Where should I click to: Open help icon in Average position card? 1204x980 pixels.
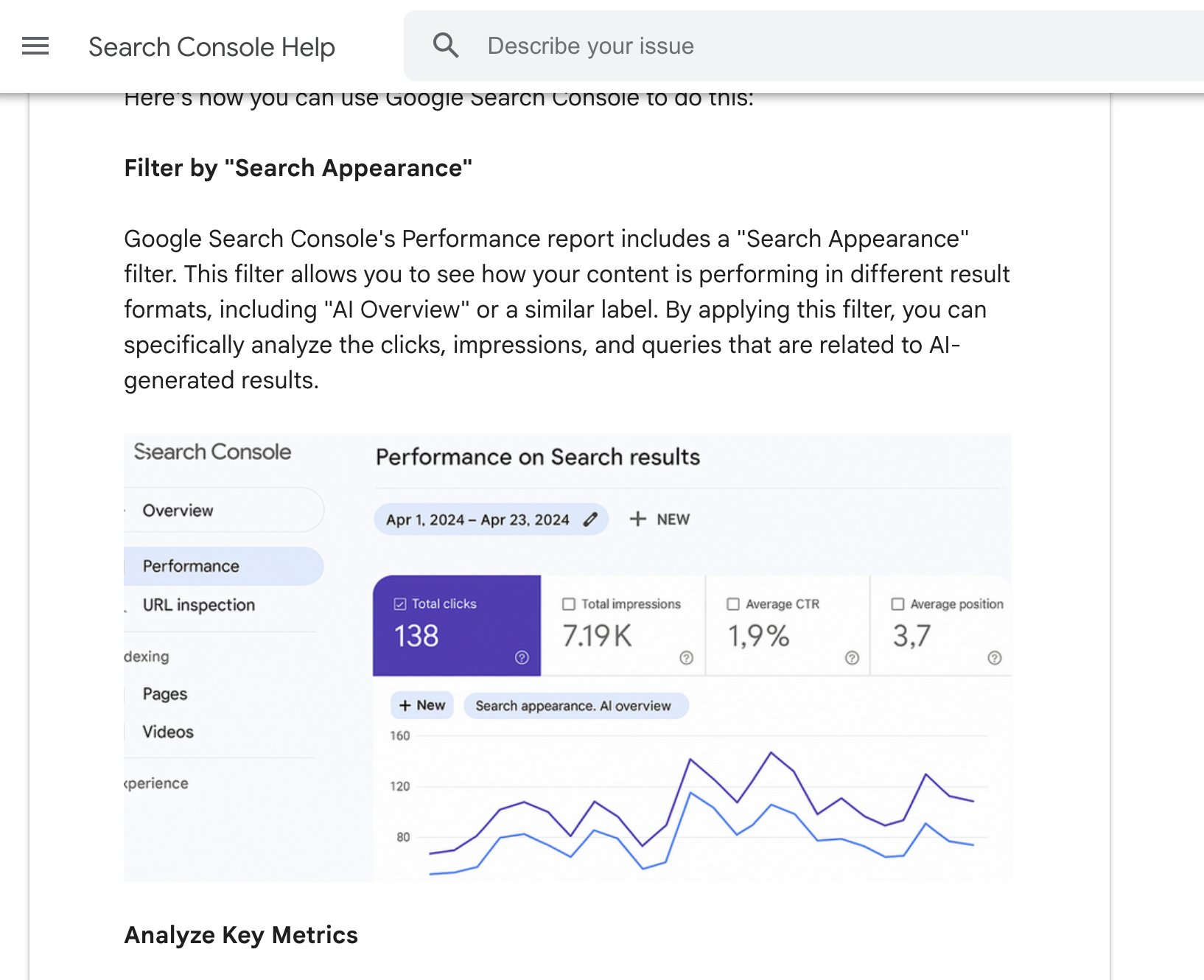pyautogui.click(x=994, y=657)
